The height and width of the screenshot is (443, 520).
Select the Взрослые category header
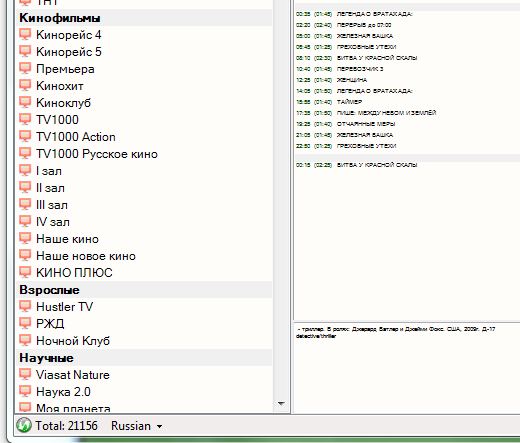point(144,290)
